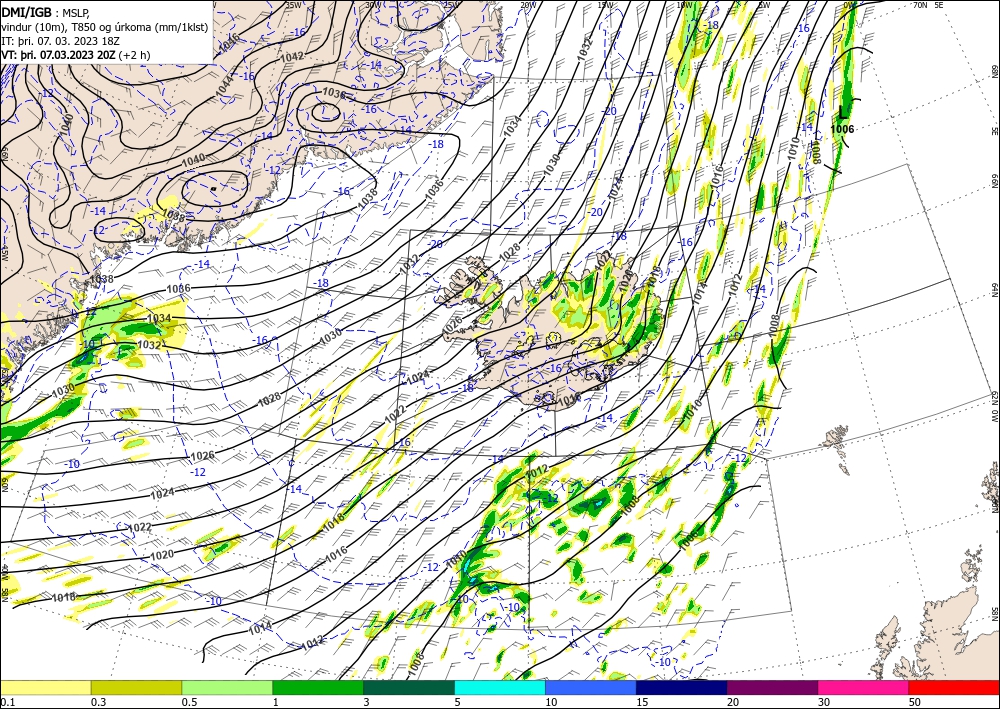The height and width of the screenshot is (709, 1000).
Task: Click the cyan 5–10 legend swatch
Action: coord(499,687)
